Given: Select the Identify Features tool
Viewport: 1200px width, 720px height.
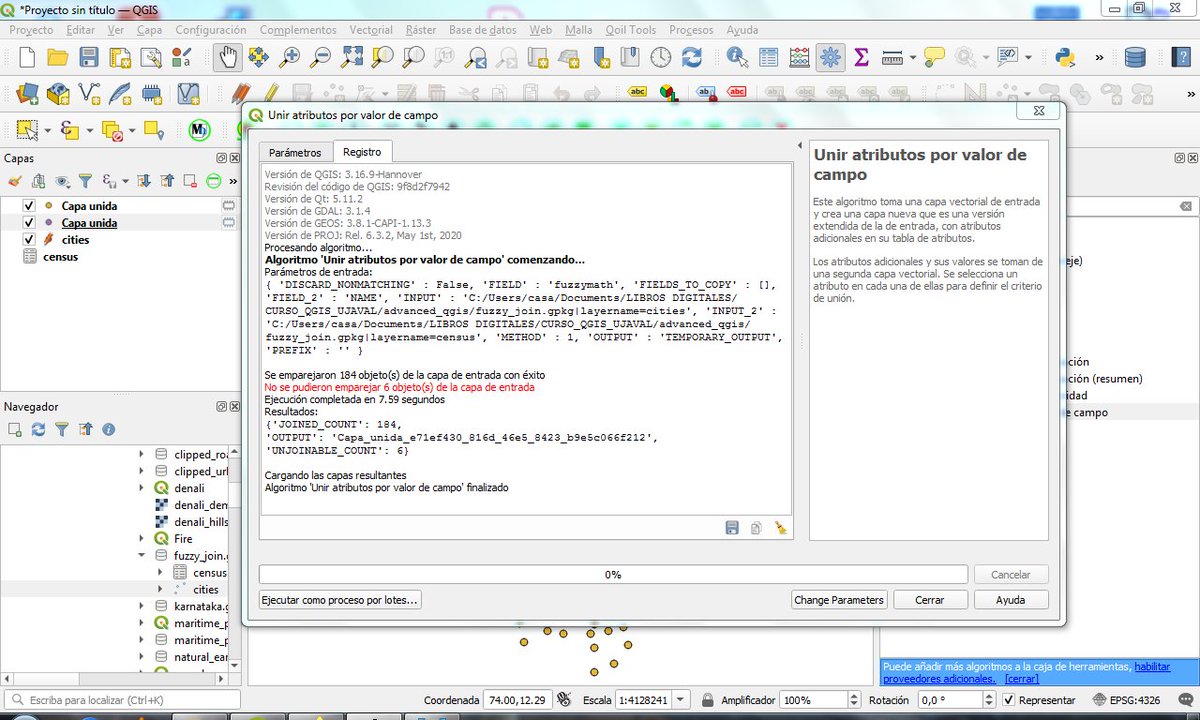Looking at the screenshot, I should point(738,57).
